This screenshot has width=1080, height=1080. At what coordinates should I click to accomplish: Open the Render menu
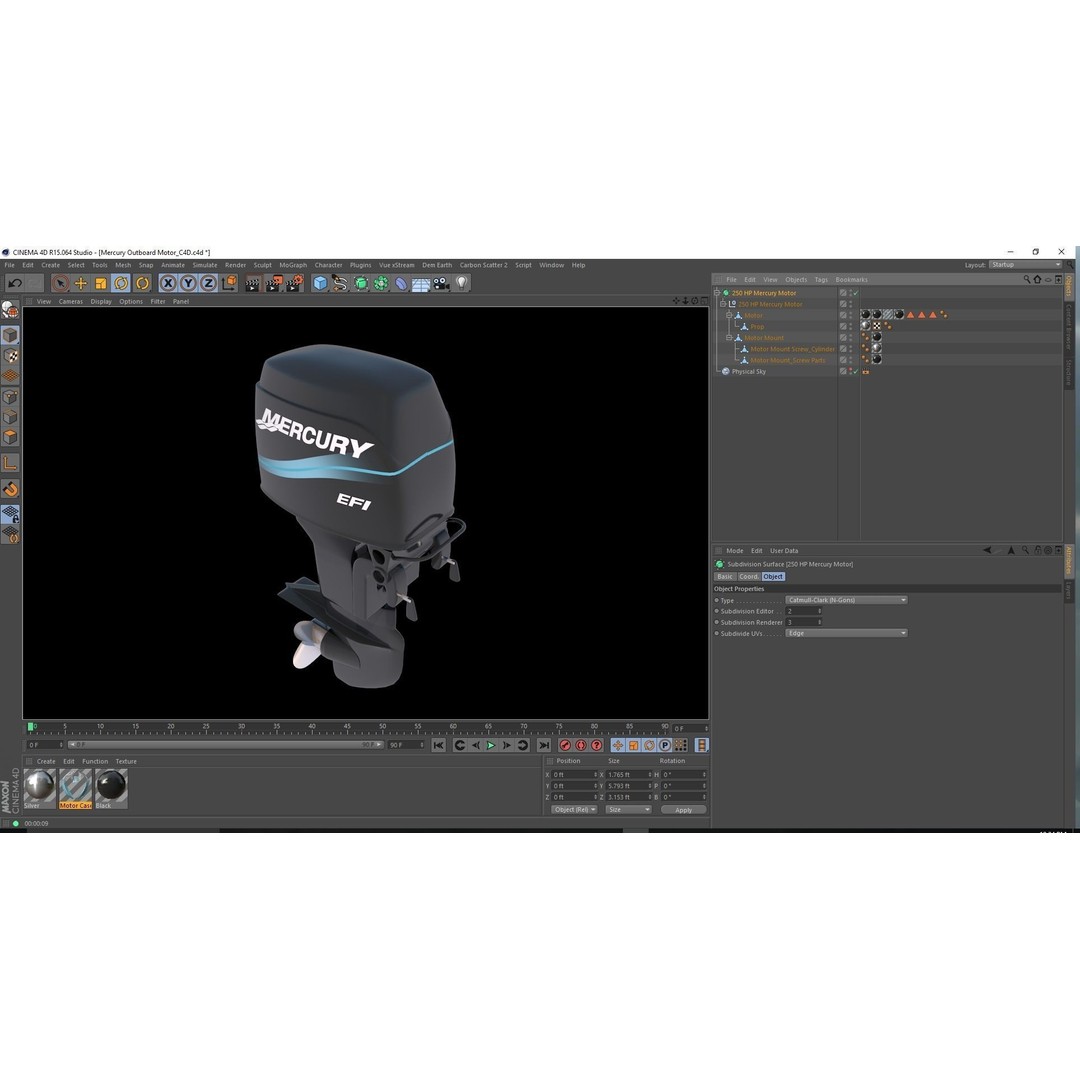click(x=235, y=265)
